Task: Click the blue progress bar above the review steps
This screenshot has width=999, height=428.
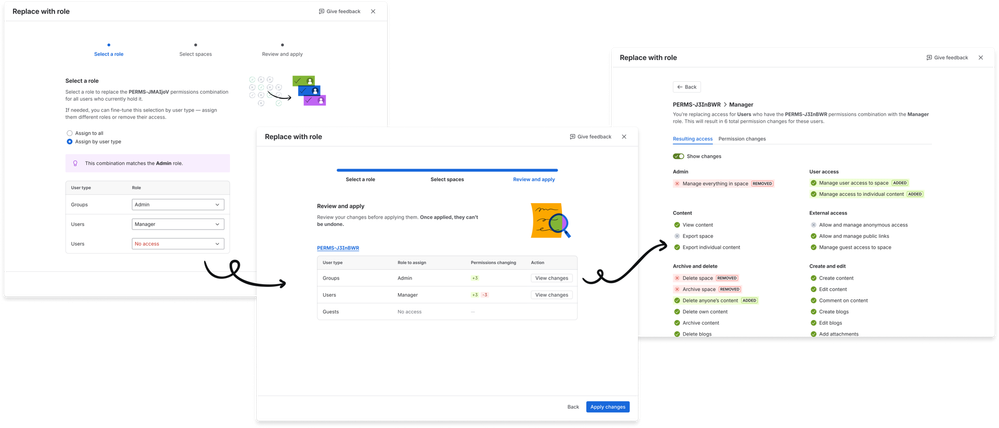Action: pyautogui.click(x=447, y=170)
